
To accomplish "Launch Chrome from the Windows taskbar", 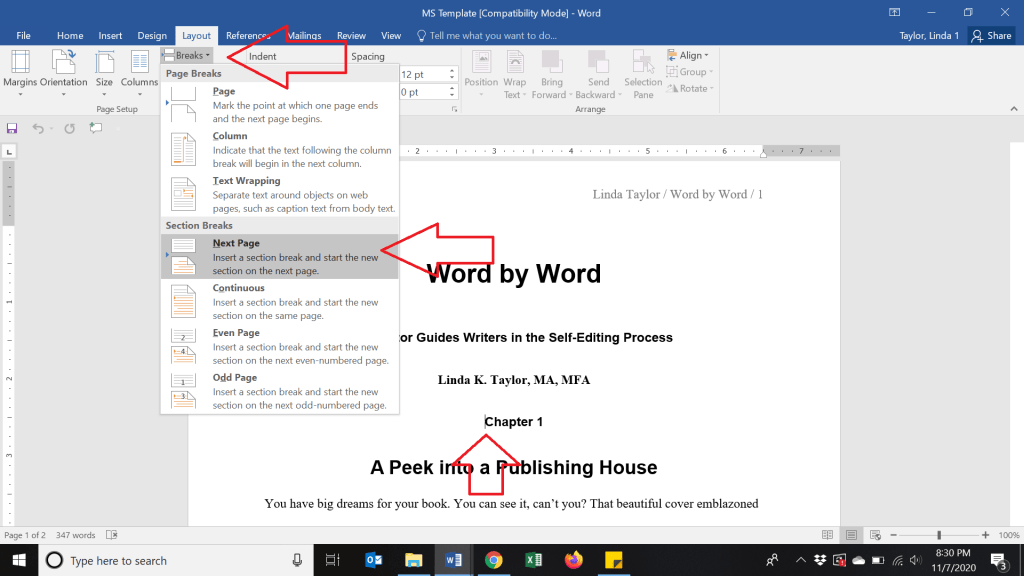I will coord(493,560).
